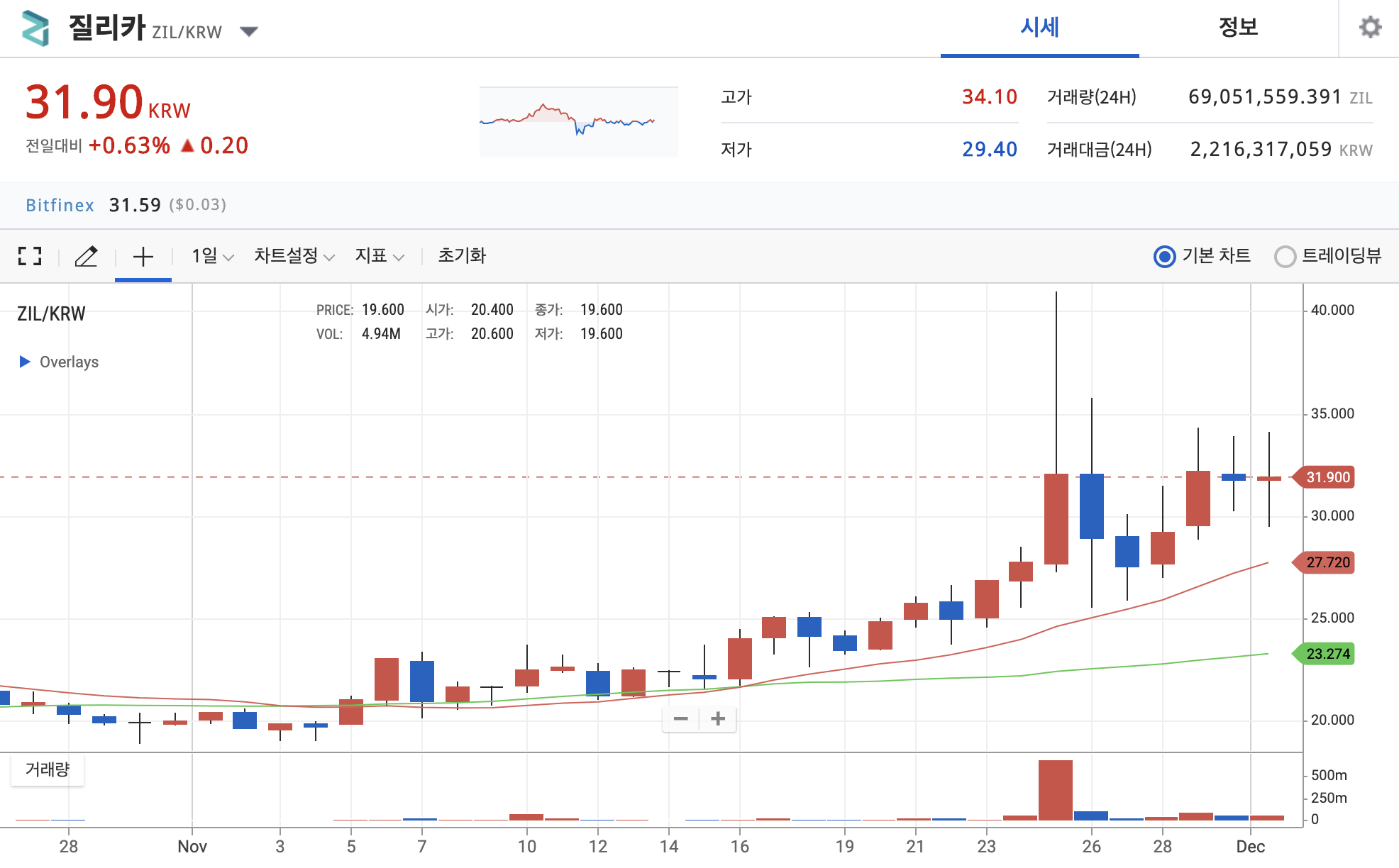Open the settings gear icon

[1370, 28]
